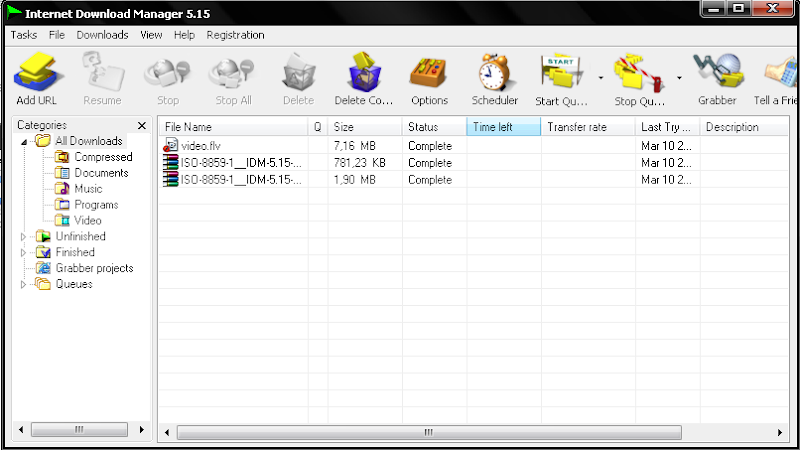This screenshot has width=800, height=450.
Task: Expand the Unfinished tree node
Action: [x=23, y=237]
